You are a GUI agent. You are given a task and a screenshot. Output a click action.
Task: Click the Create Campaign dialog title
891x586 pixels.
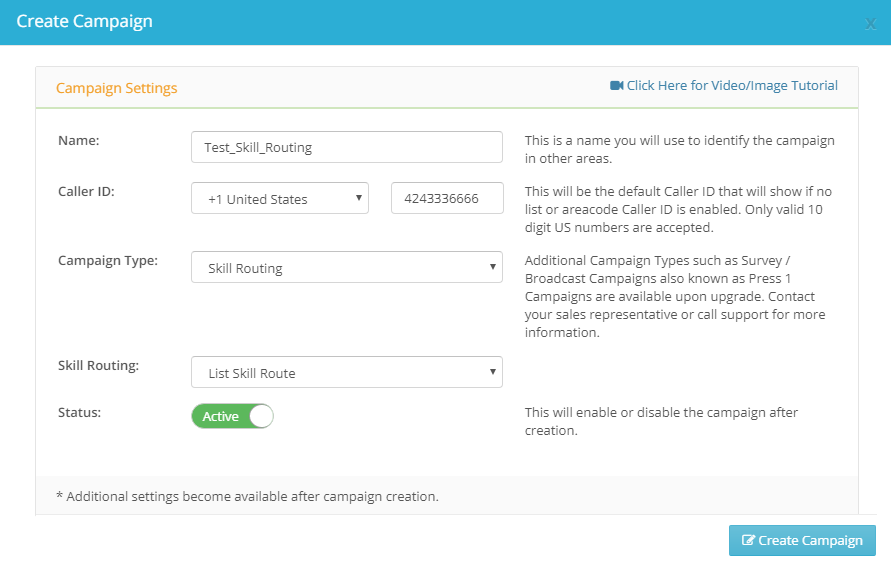tap(85, 22)
